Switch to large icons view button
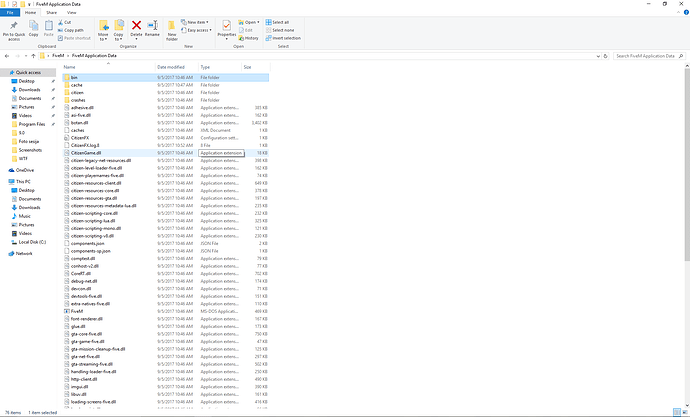Screen dimensions: 690x417 684,413
